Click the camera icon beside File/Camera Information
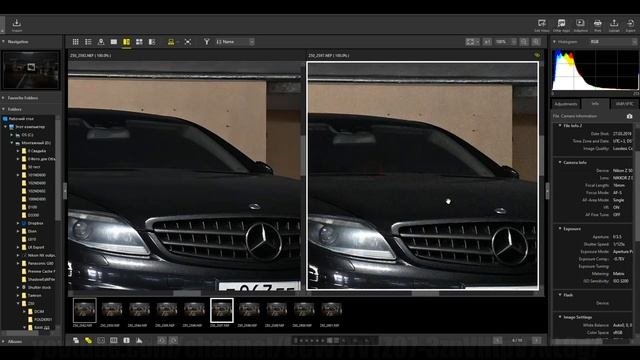The width and height of the screenshot is (640, 360). [629, 116]
